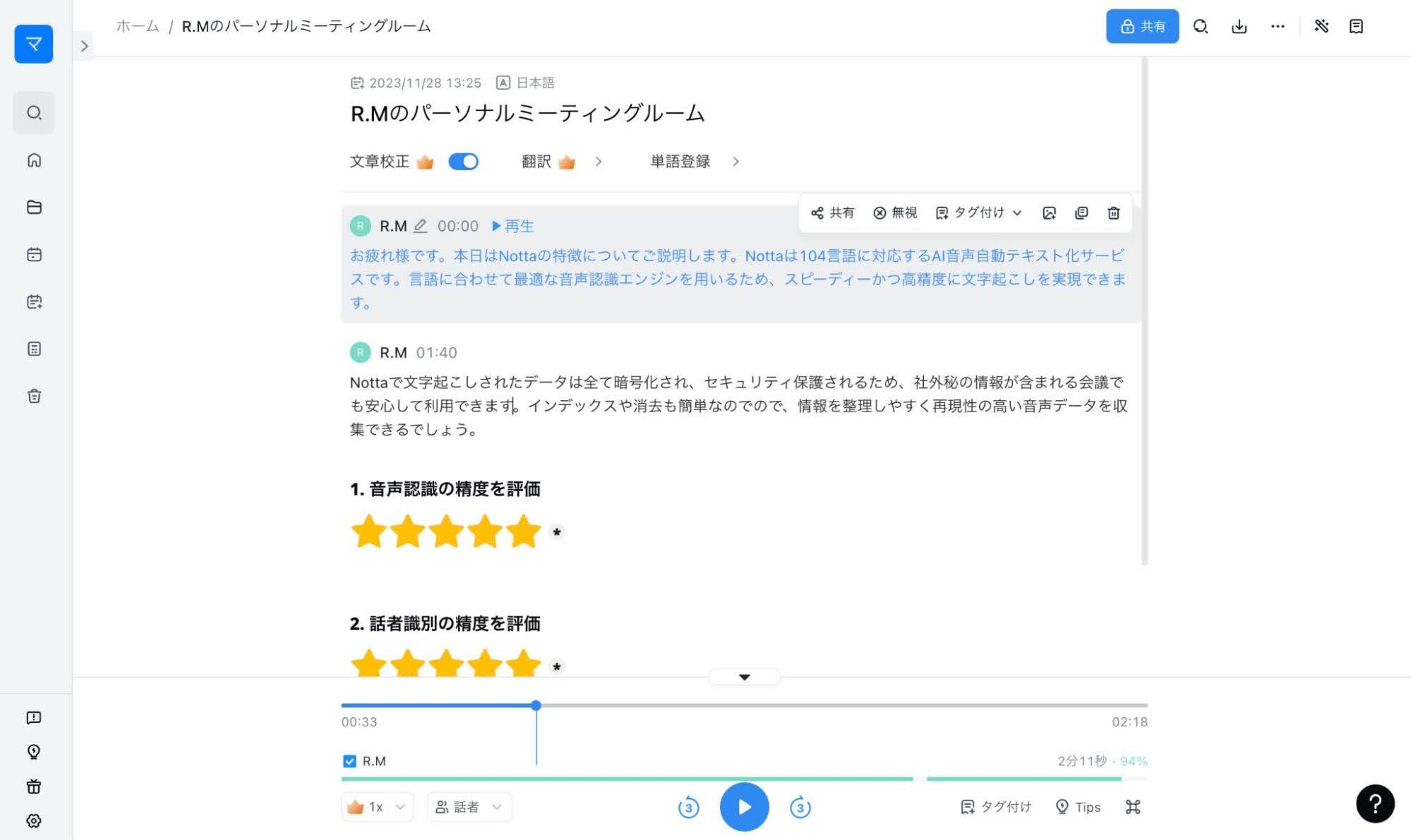Viewport: 1411px width, 840px height.
Task: Go to home via sidebar house icon
Action: 34,160
